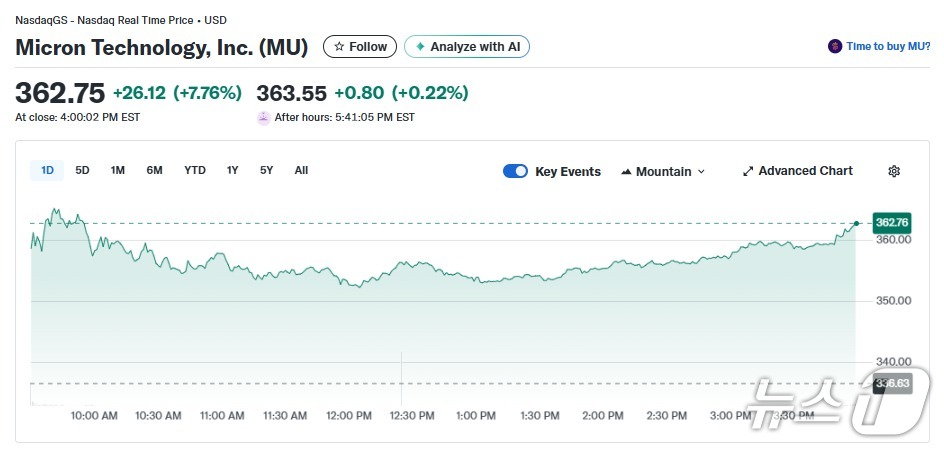Click the Mountain chart type icon
Viewport: 944px width, 449px height.
click(627, 172)
